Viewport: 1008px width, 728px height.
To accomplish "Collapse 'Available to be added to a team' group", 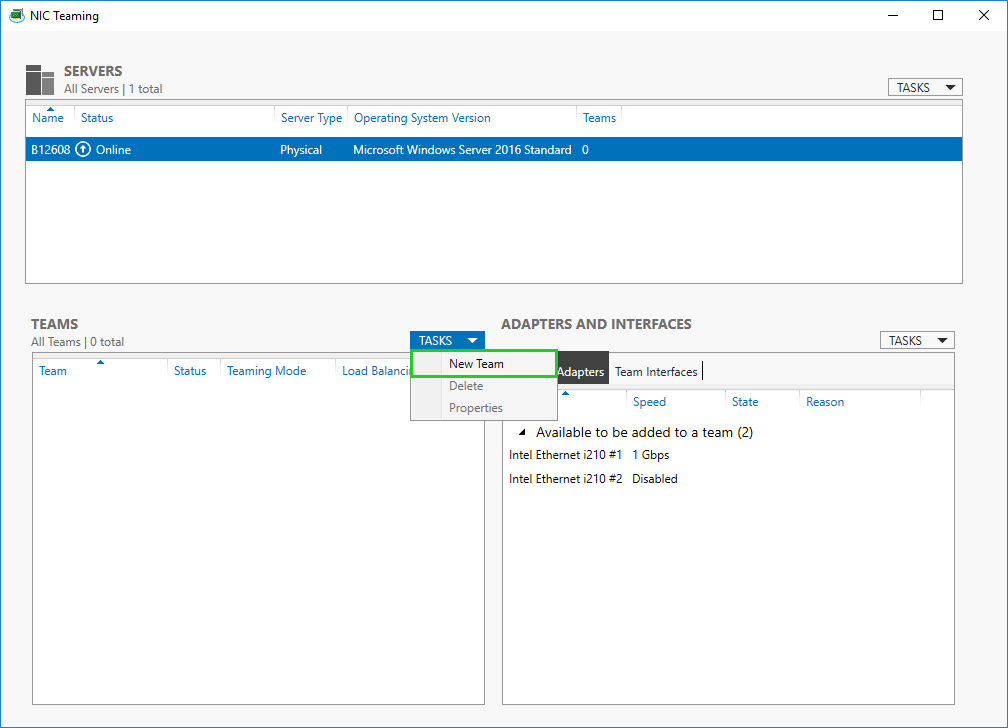I will pos(521,433).
